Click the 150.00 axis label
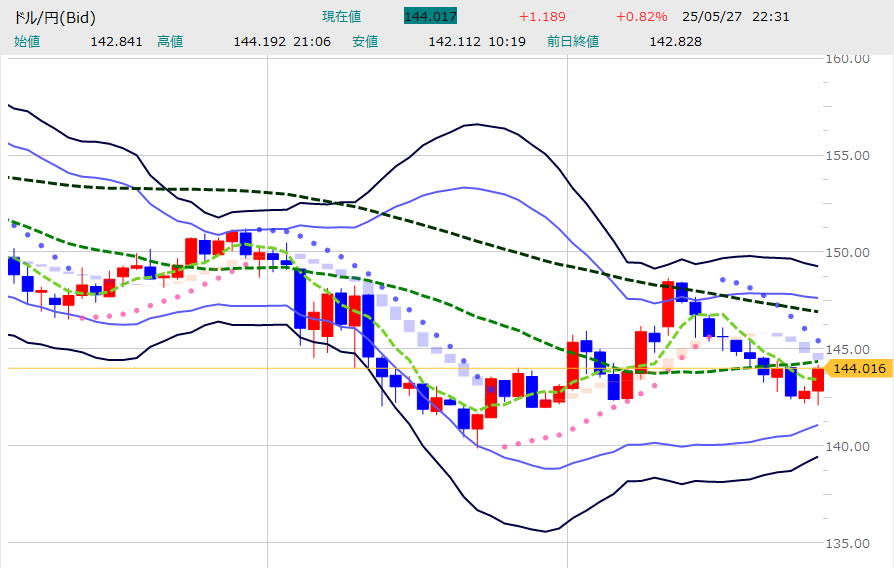 848,253
